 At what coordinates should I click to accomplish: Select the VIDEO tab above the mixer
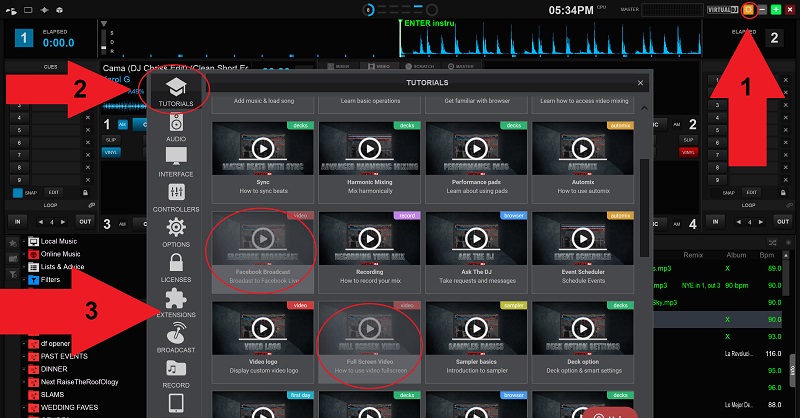[378, 66]
